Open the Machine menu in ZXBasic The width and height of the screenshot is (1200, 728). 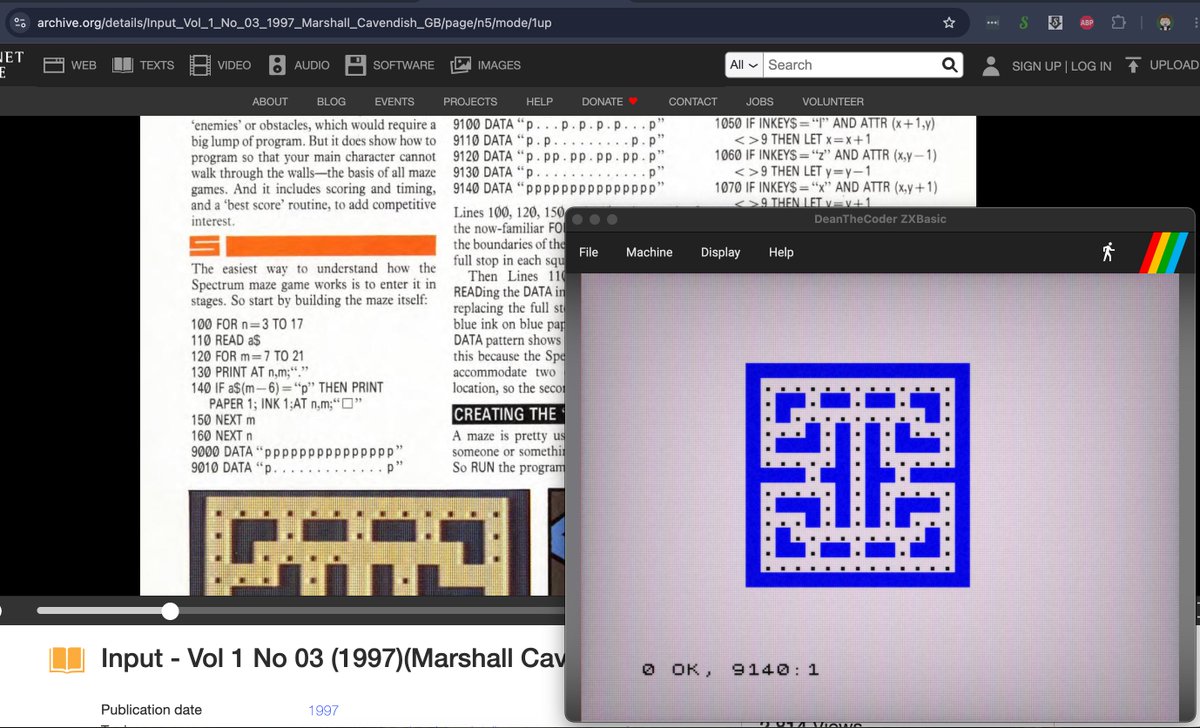click(649, 252)
